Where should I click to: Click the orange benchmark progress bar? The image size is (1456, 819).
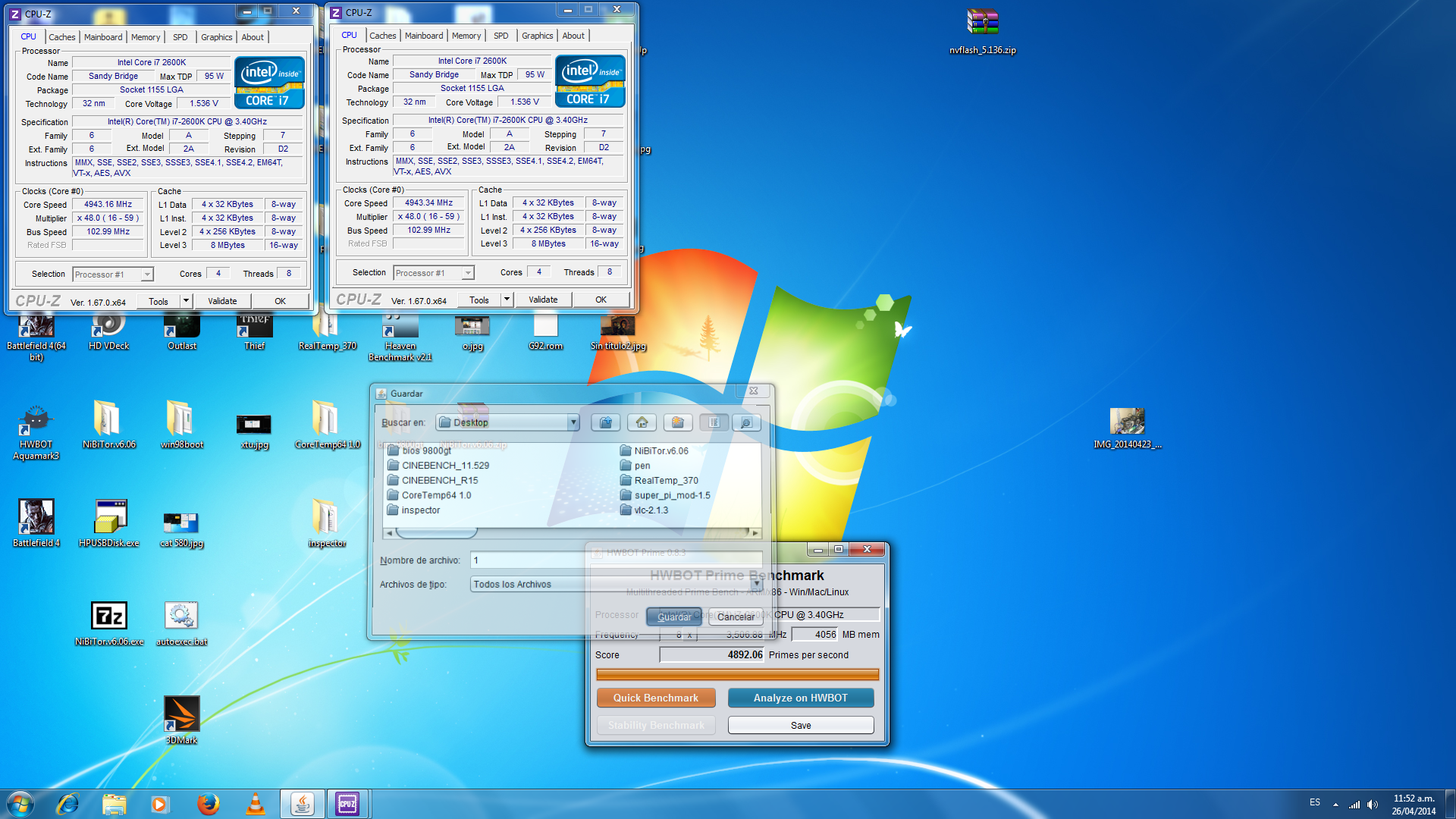tap(737, 674)
